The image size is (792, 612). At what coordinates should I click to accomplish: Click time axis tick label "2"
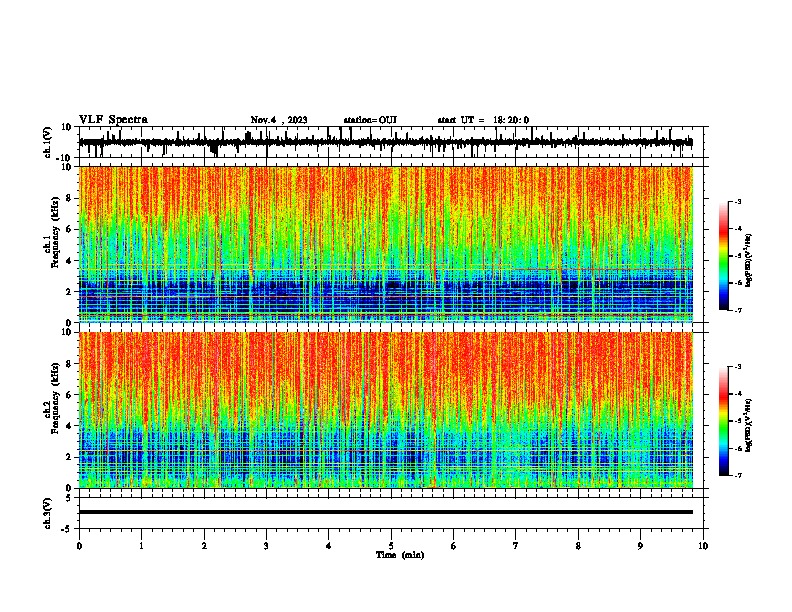204,546
